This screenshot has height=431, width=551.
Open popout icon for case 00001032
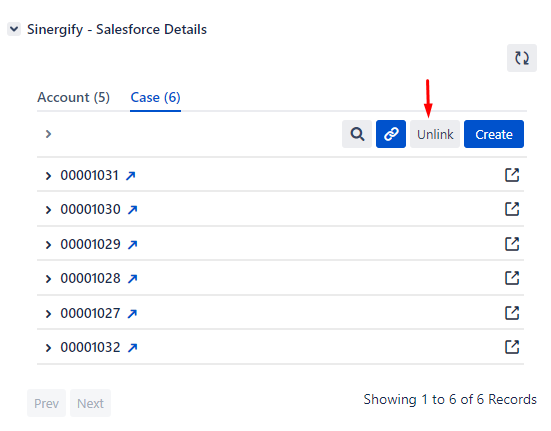(x=512, y=347)
